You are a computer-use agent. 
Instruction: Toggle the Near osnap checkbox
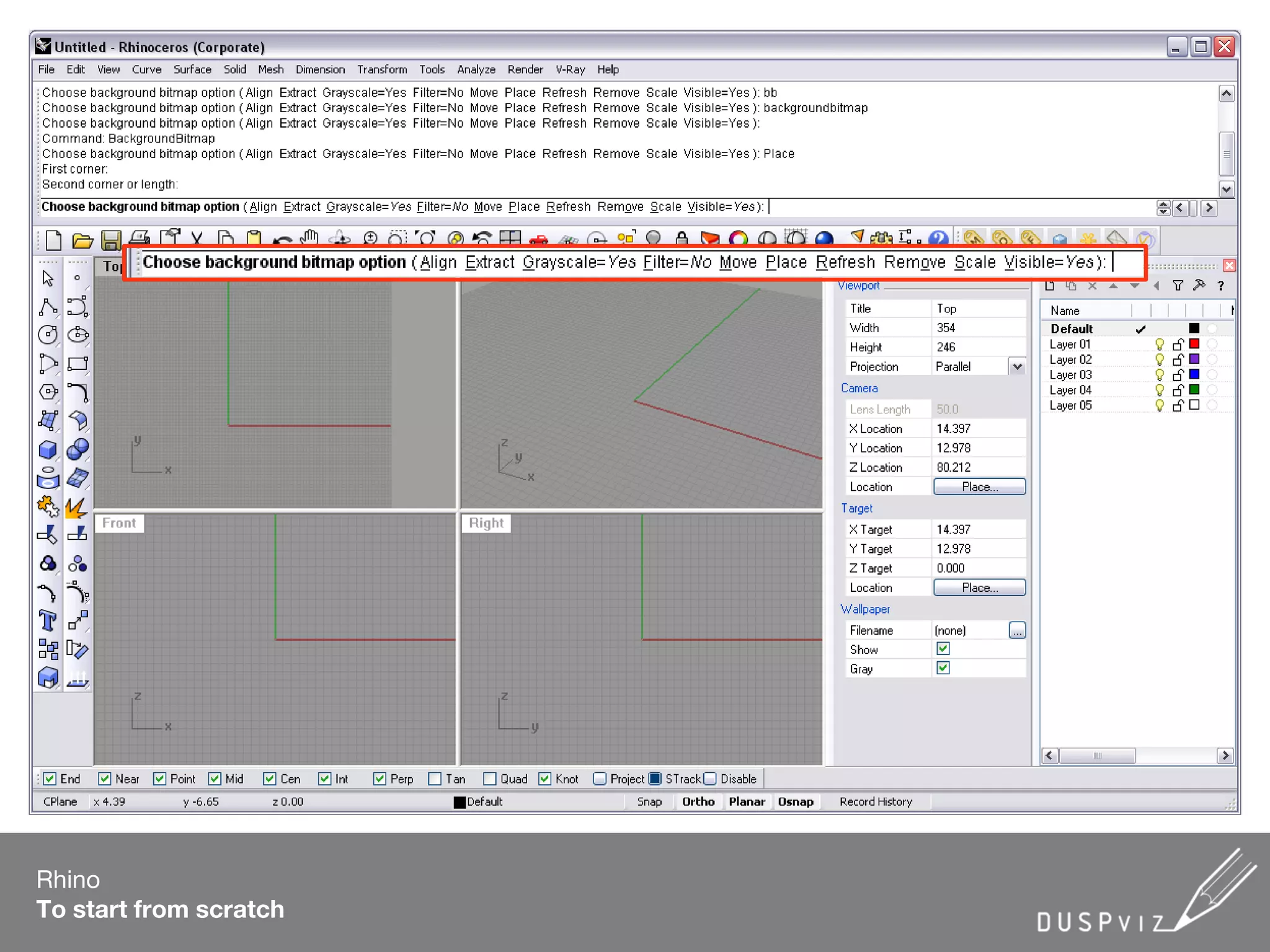pyautogui.click(x=105, y=779)
